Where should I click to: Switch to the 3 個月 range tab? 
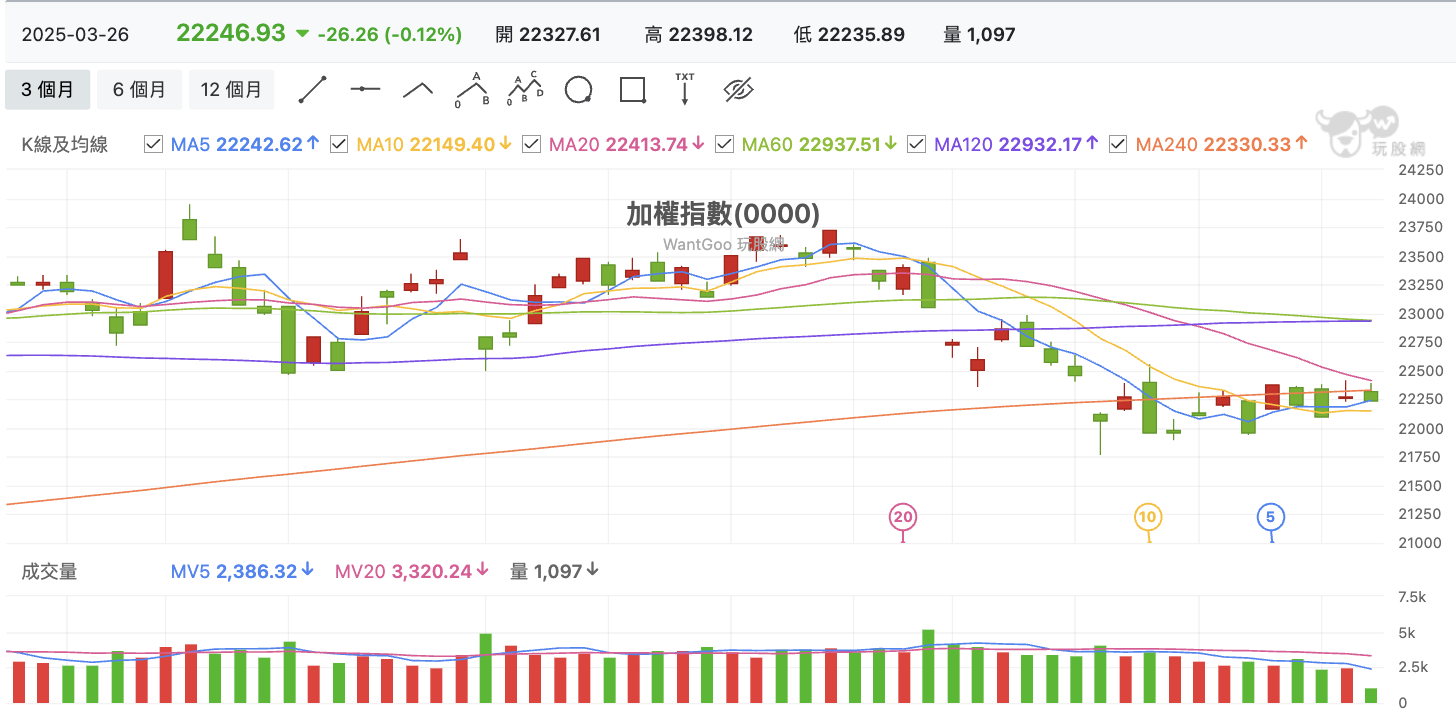pyautogui.click(x=47, y=90)
